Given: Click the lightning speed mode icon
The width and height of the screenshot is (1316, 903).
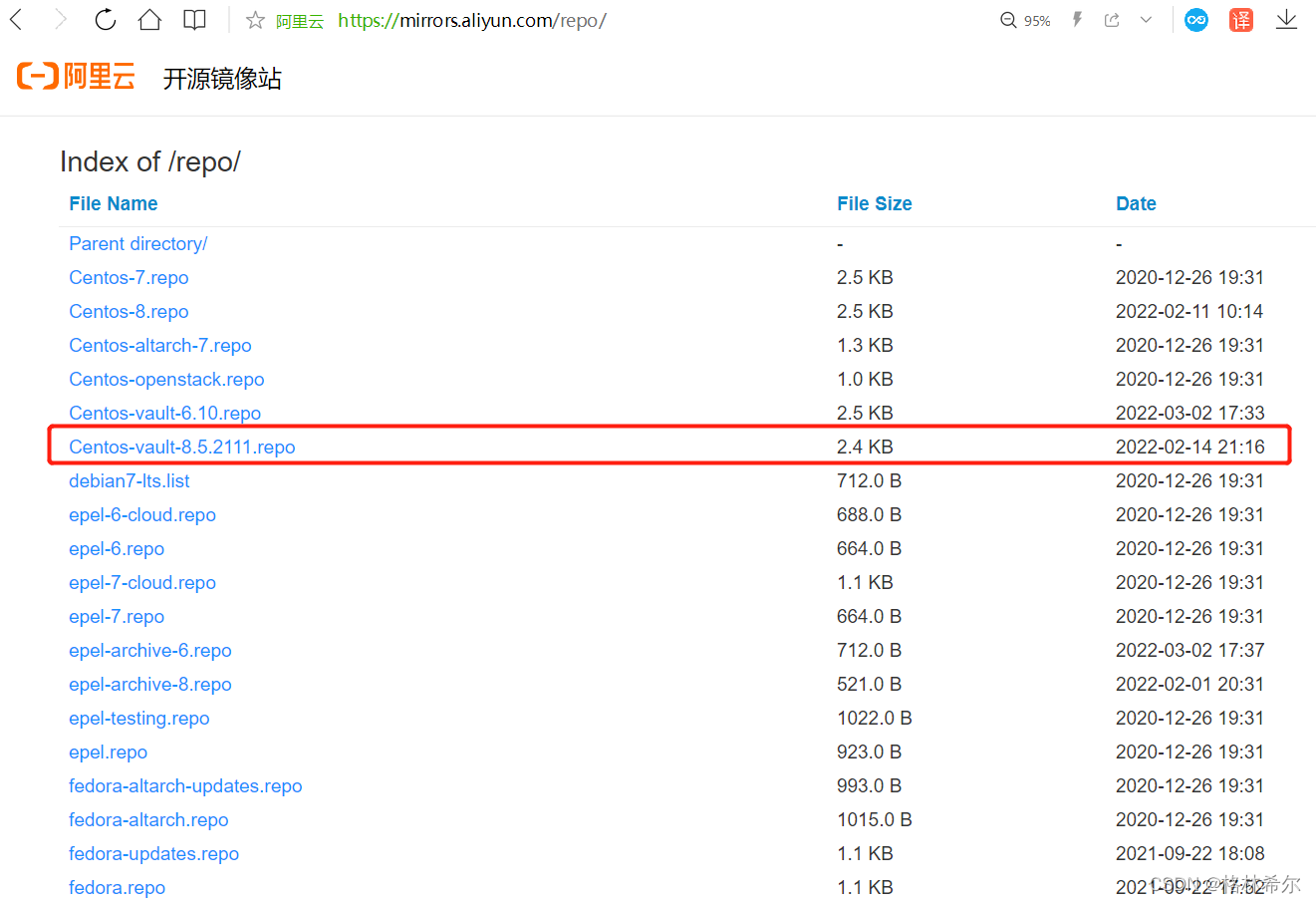Looking at the screenshot, I should pyautogui.click(x=1077, y=20).
